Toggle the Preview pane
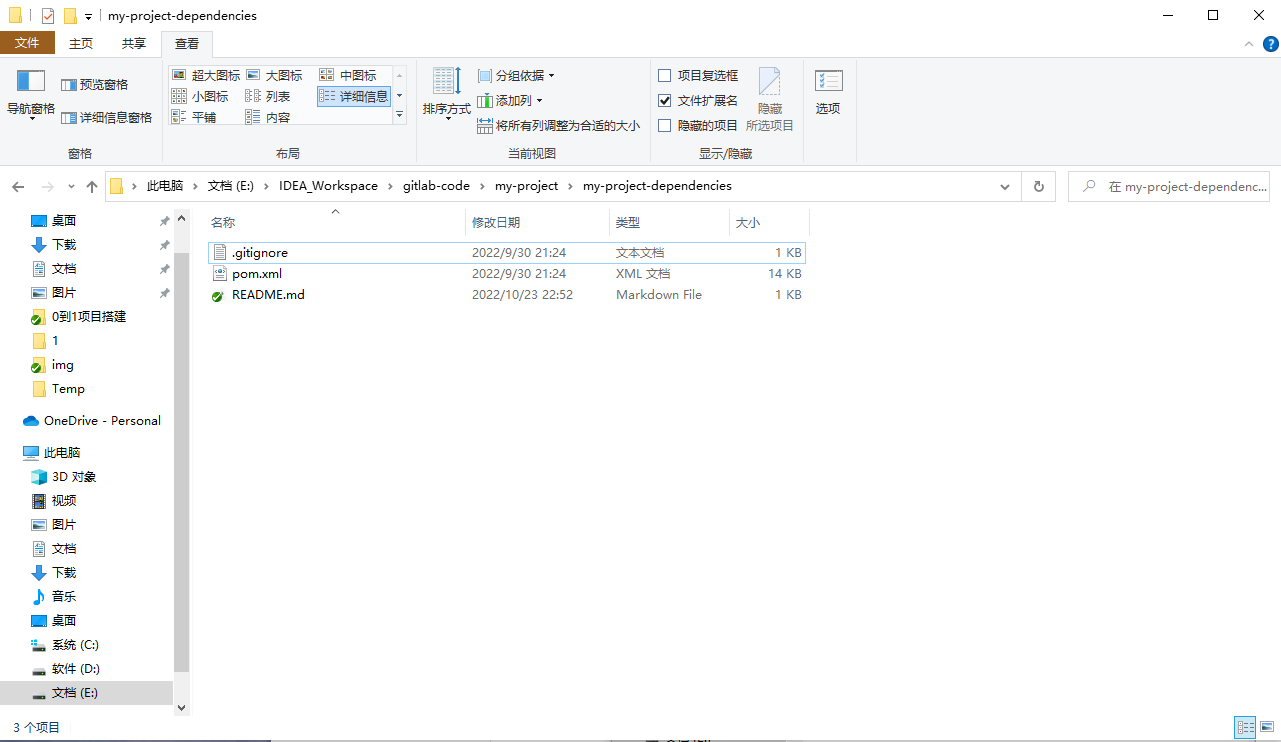Screen dimensions: 1281x742 [x=95, y=85]
